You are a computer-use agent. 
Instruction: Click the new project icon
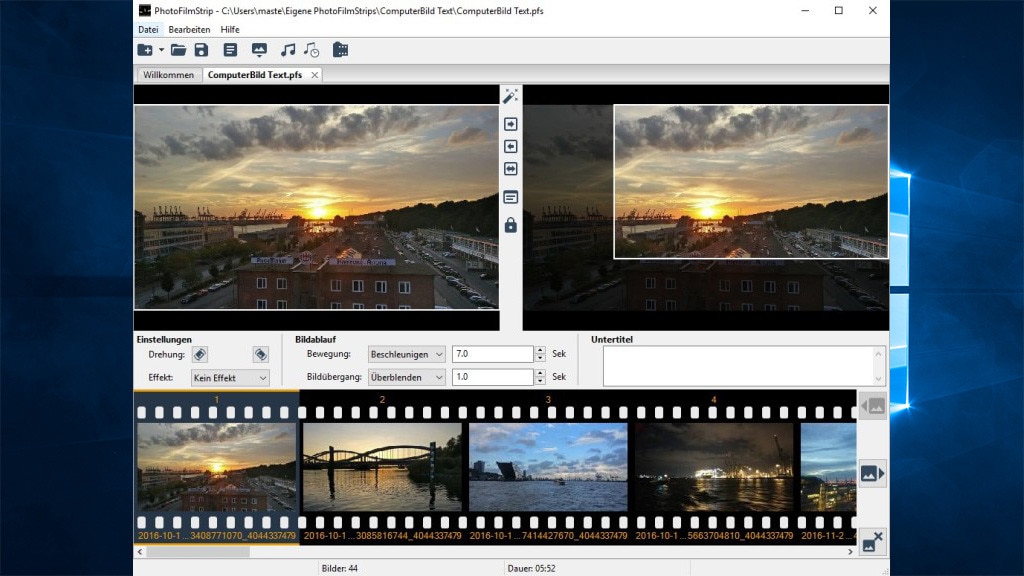pos(145,50)
